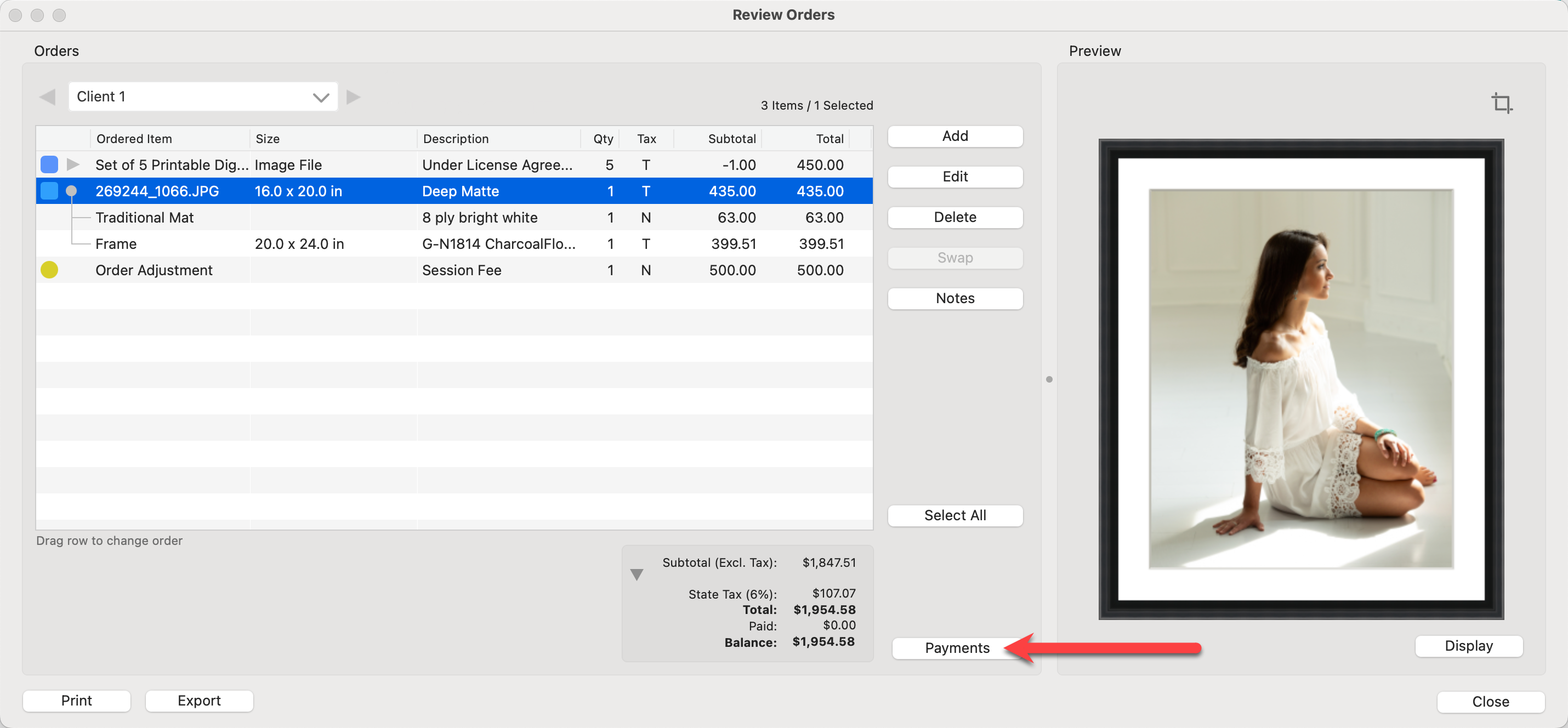Open Payments for this order
Screen dimensions: 1568x728
click(x=956, y=647)
